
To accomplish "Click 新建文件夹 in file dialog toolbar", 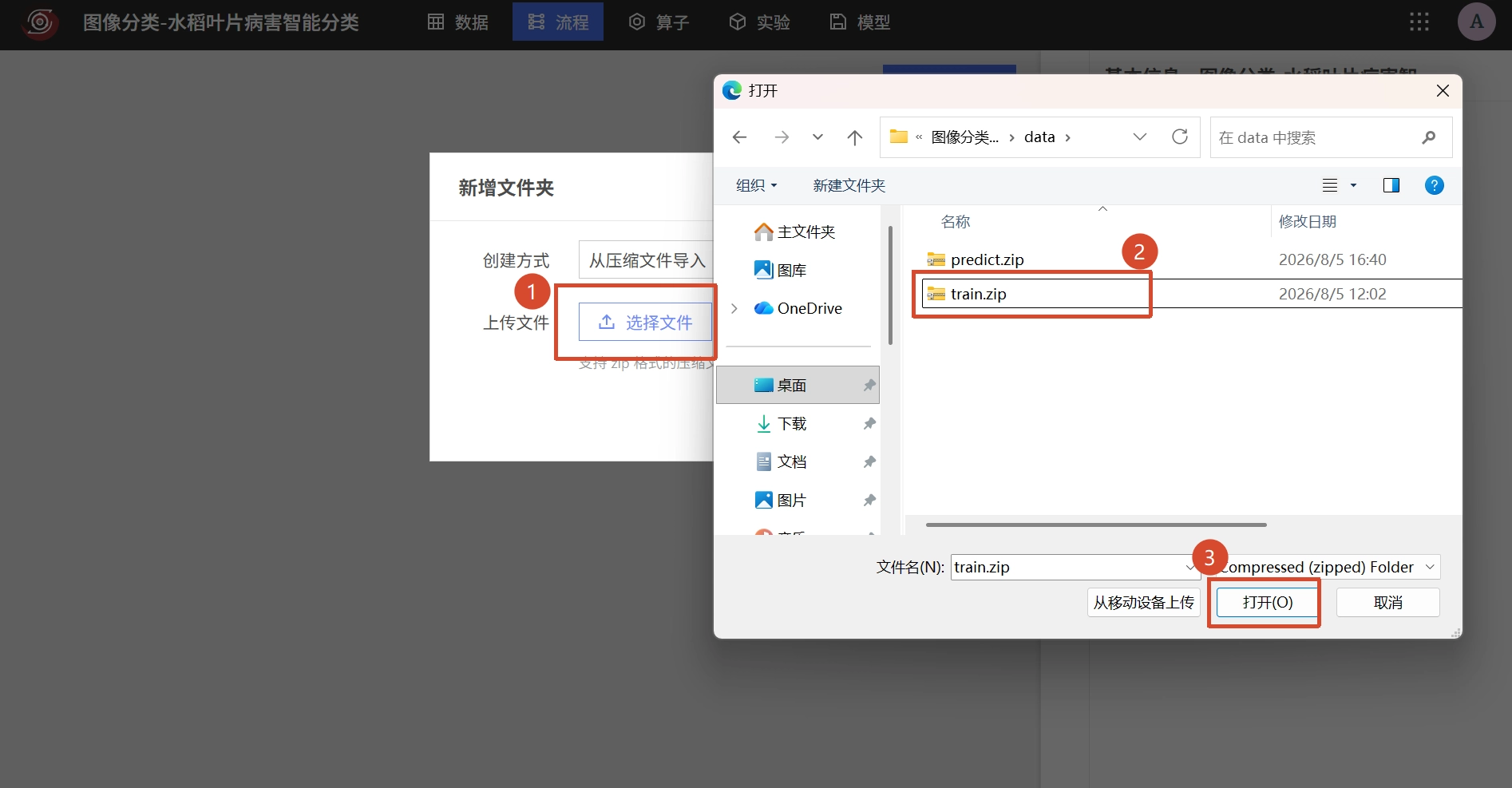I will pyautogui.click(x=849, y=185).
